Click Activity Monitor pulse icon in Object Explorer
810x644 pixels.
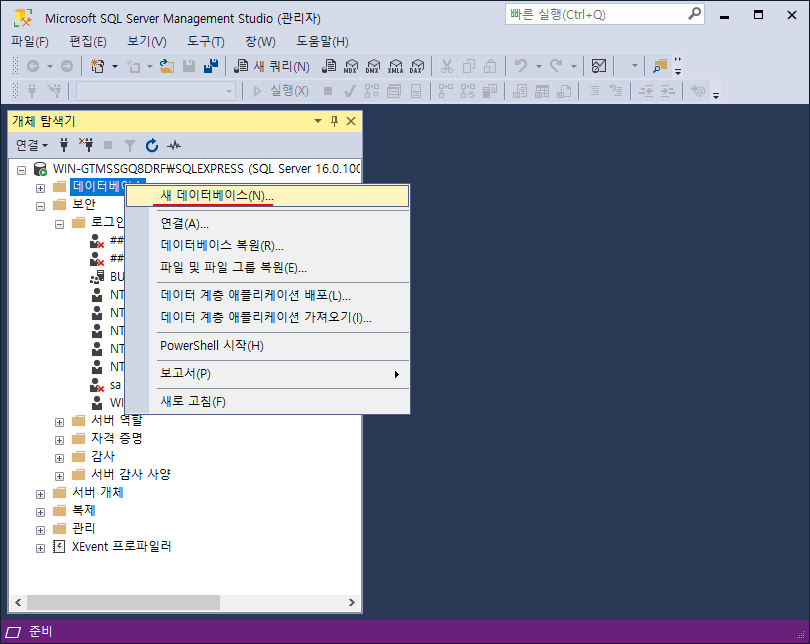(174, 146)
